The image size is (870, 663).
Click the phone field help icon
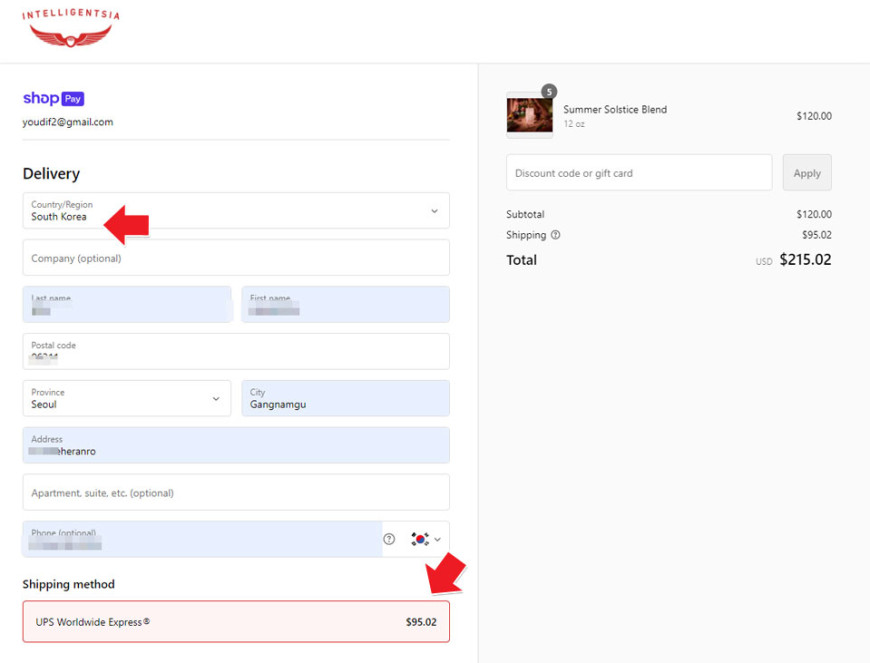pos(390,539)
